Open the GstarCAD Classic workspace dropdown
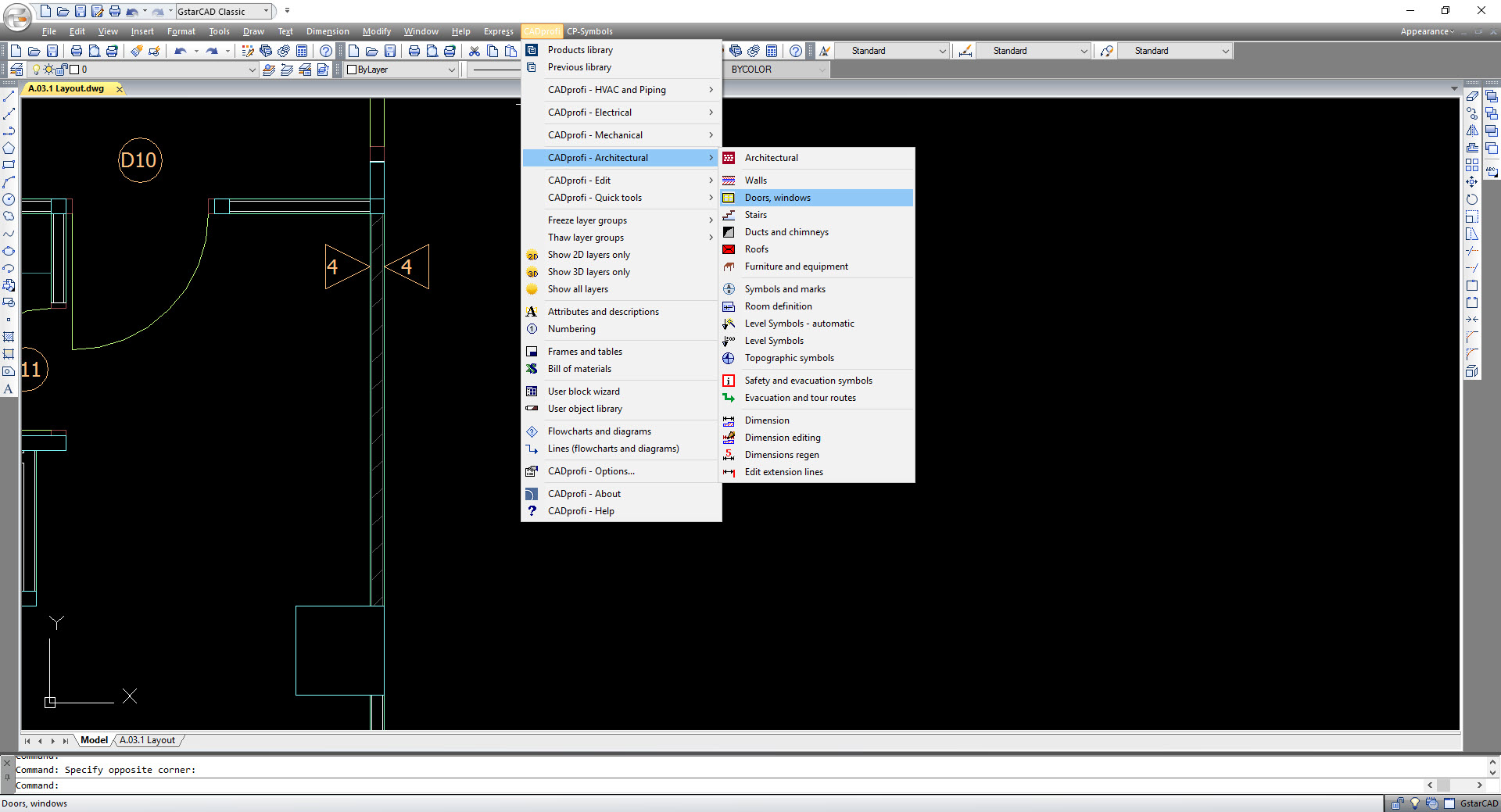 (266, 11)
